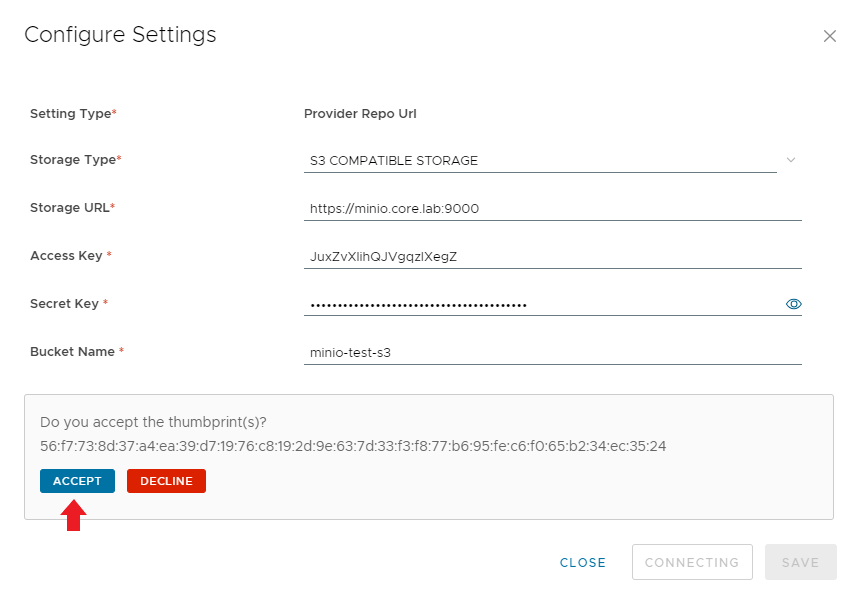
Task: Select the Bucket Name field
Action: click(x=553, y=352)
